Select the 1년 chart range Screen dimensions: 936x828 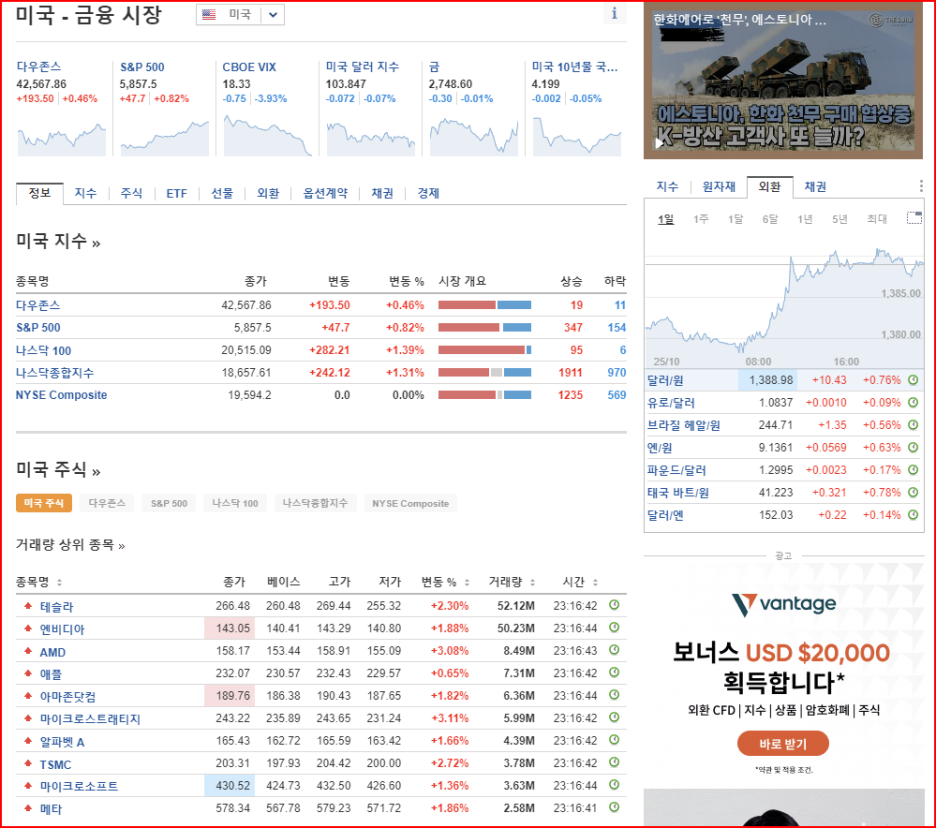pyautogui.click(x=805, y=219)
